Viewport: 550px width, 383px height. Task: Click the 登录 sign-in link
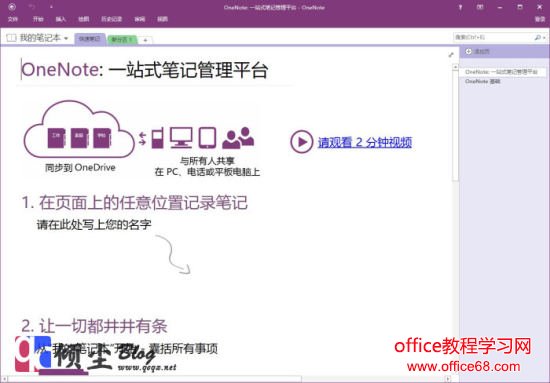pos(540,19)
